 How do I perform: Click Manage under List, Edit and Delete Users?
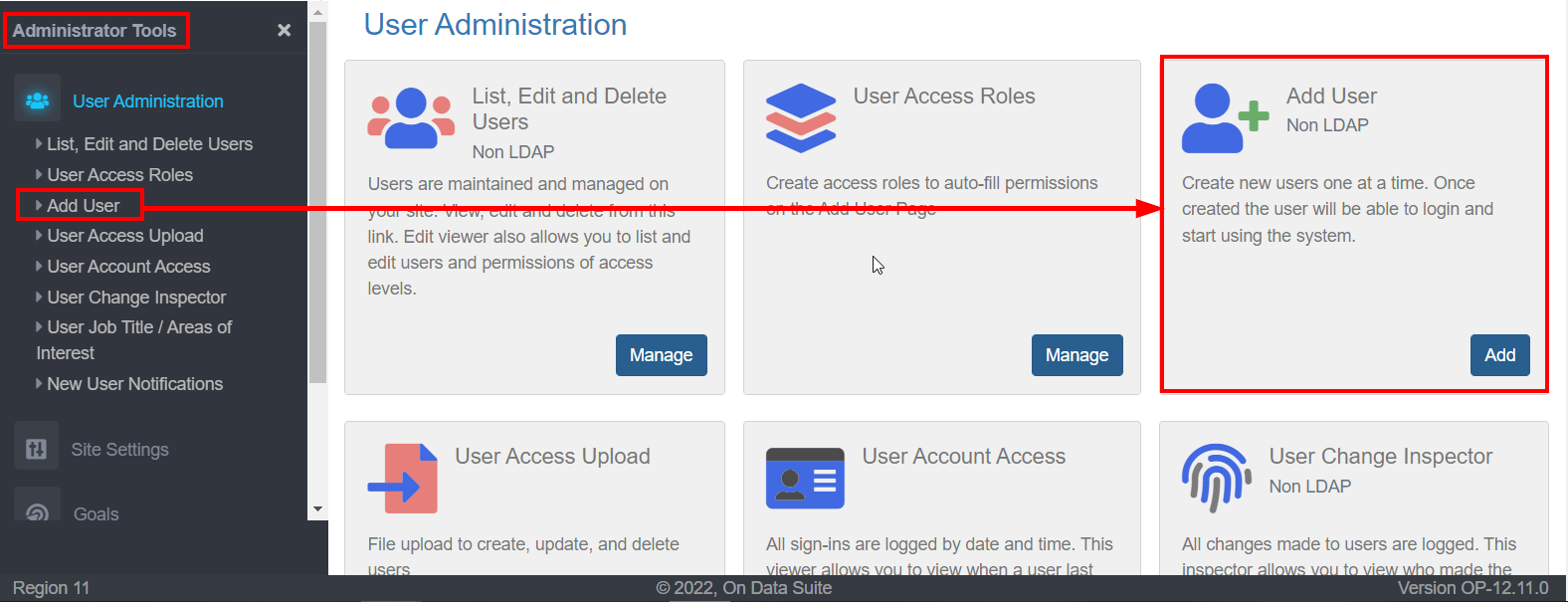click(x=661, y=354)
